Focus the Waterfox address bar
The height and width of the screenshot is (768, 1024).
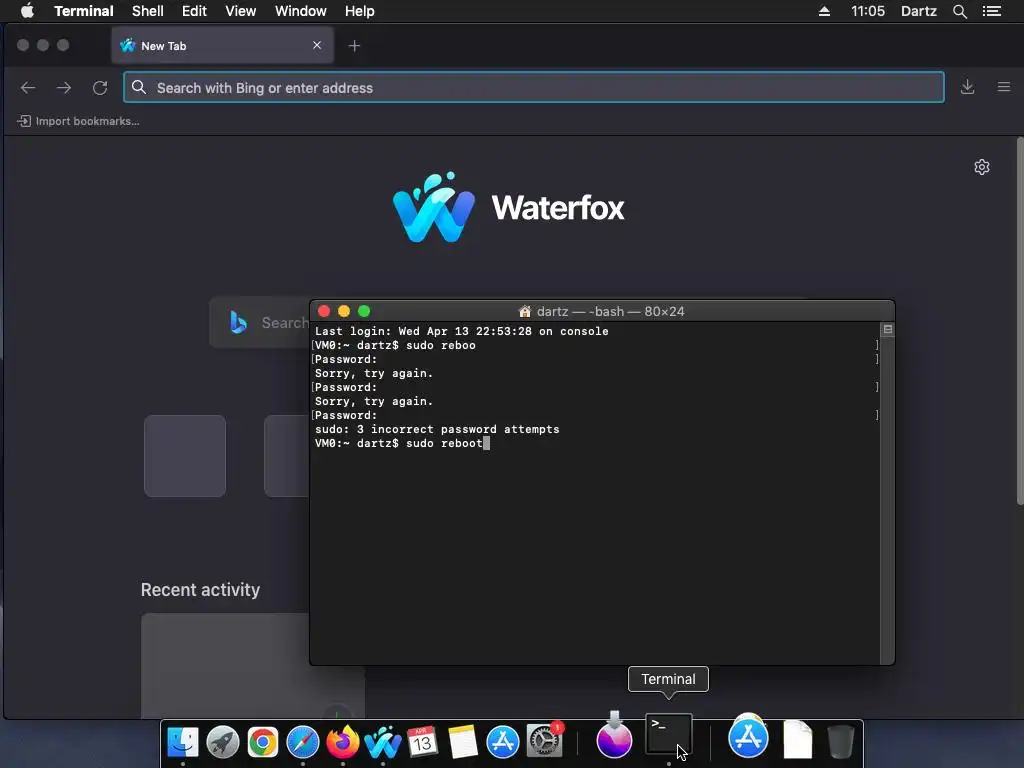pyautogui.click(x=534, y=88)
